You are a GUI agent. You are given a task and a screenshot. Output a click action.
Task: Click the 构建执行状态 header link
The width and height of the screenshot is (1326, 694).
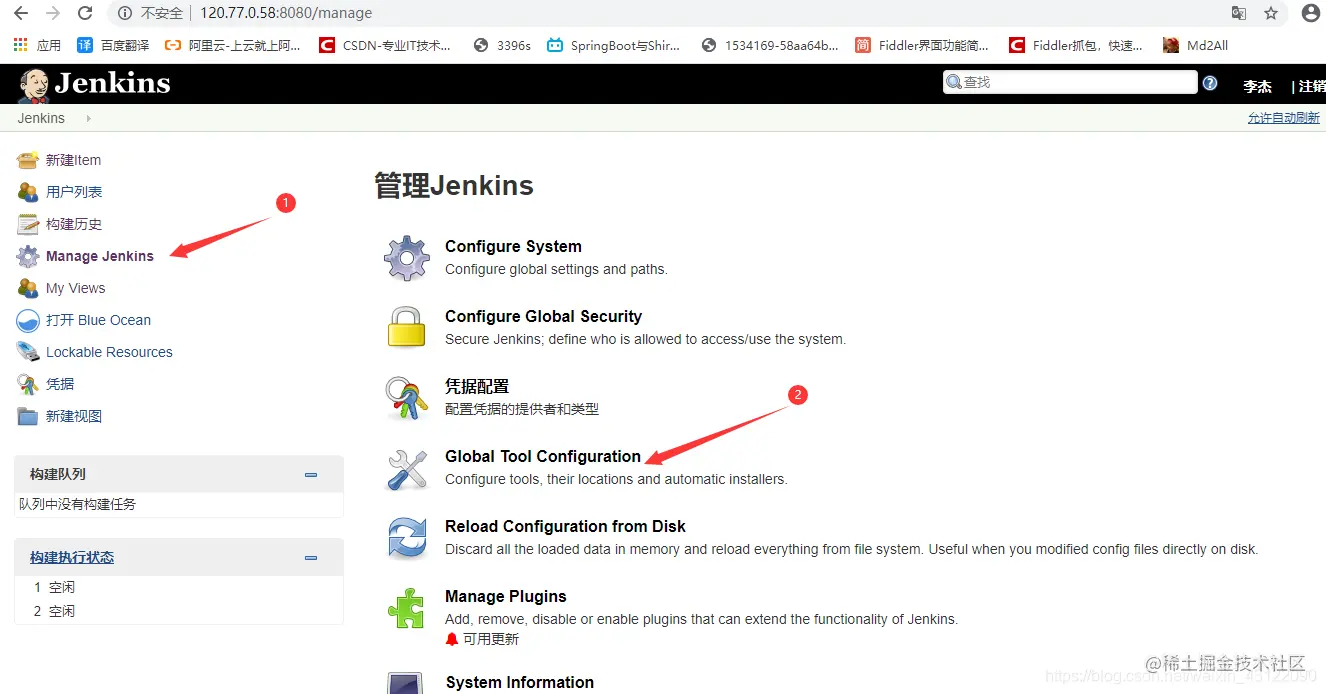pos(72,557)
